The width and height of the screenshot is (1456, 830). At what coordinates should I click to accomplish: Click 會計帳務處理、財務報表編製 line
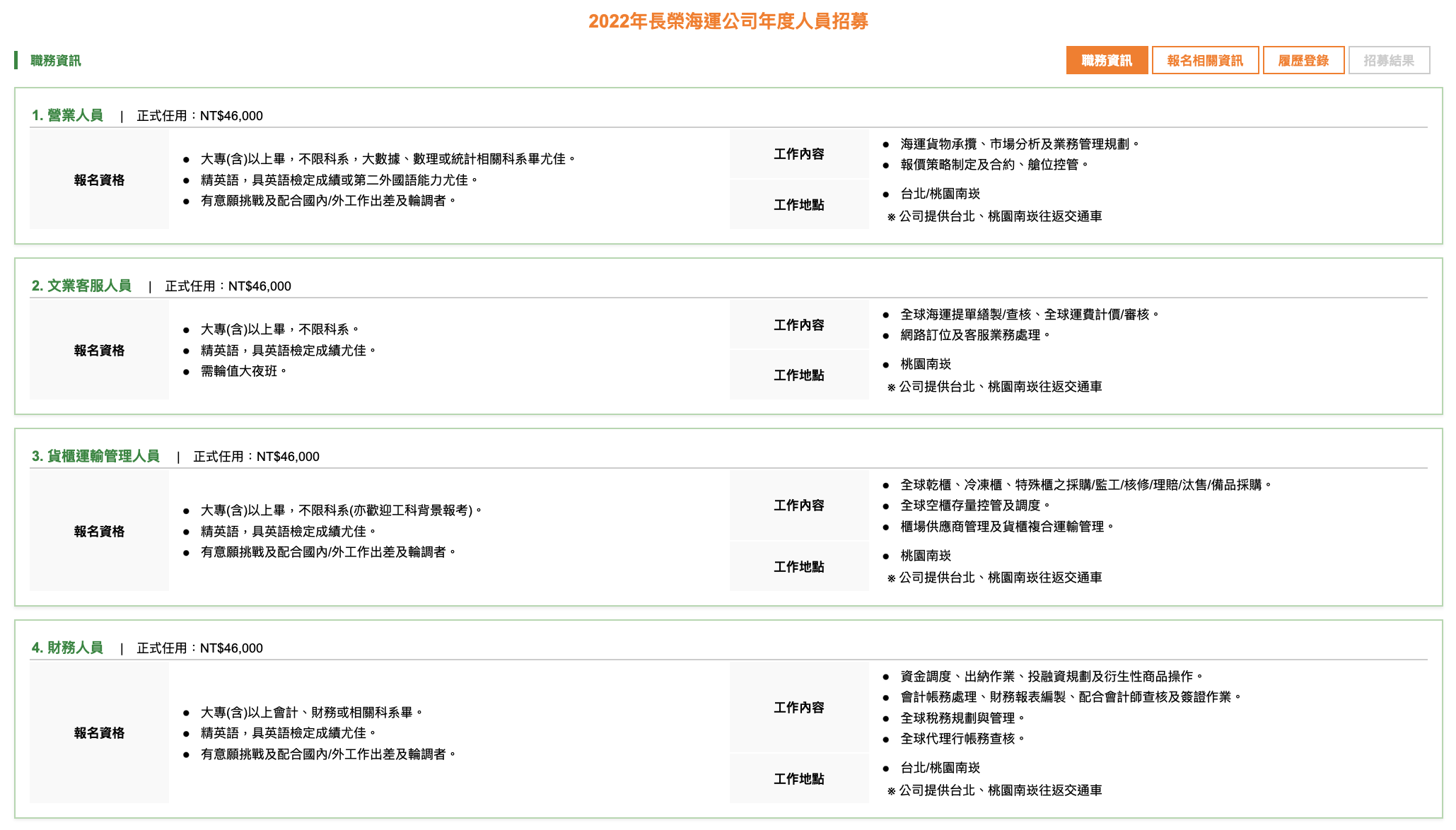[x=1070, y=697]
